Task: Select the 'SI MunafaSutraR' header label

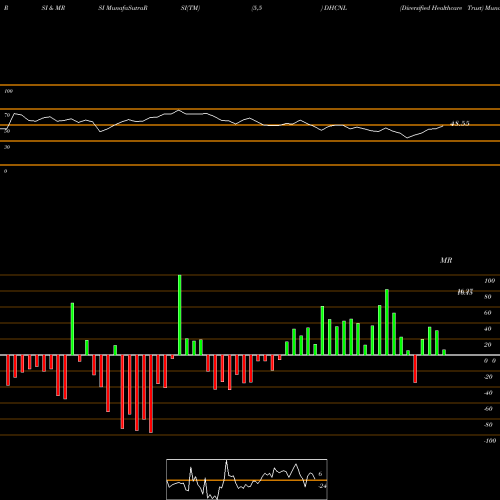Action: [123, 8]
